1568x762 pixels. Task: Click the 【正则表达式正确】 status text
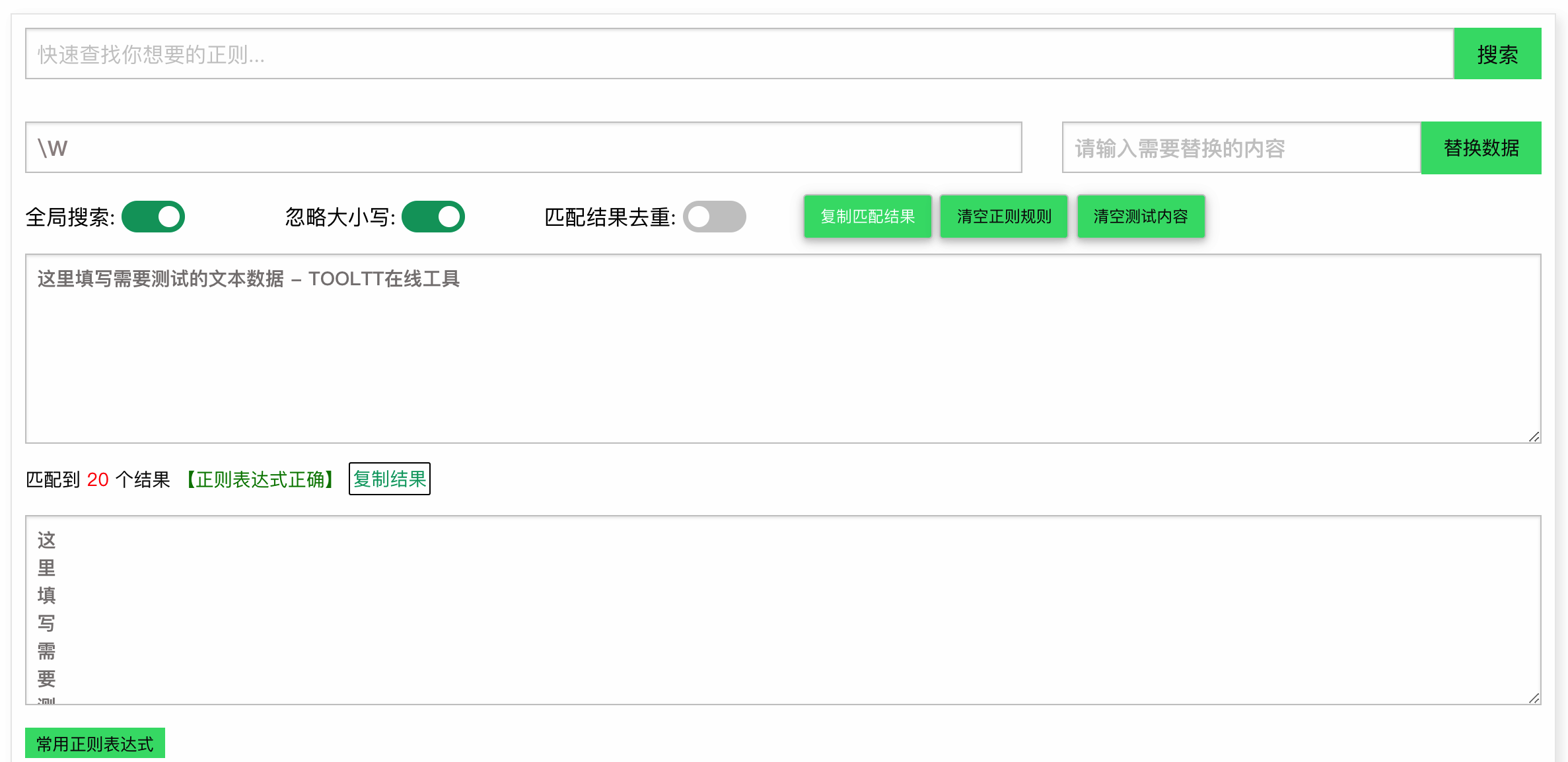[260, 479]
